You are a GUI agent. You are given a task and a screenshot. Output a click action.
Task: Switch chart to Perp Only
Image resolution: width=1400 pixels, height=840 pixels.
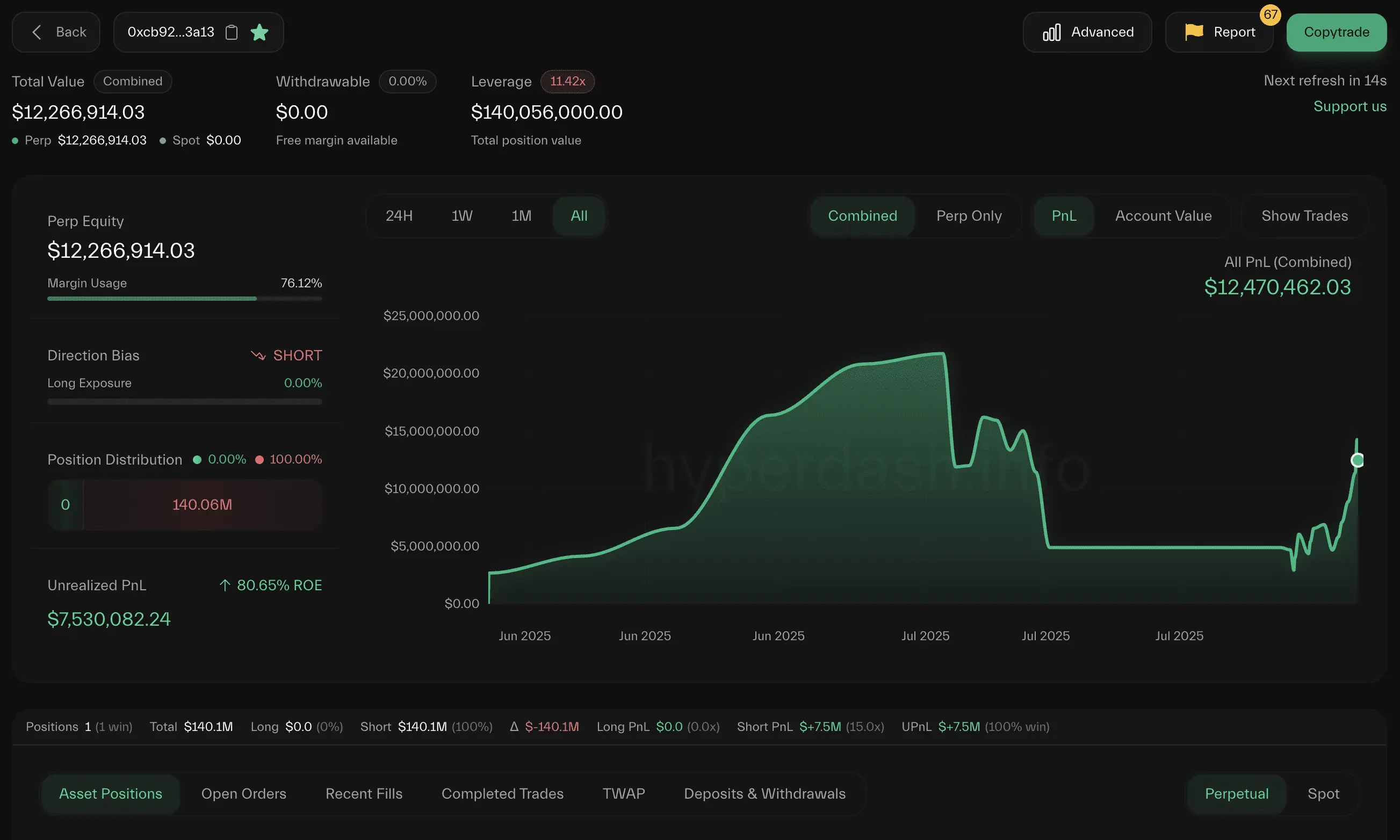point(969,216)
